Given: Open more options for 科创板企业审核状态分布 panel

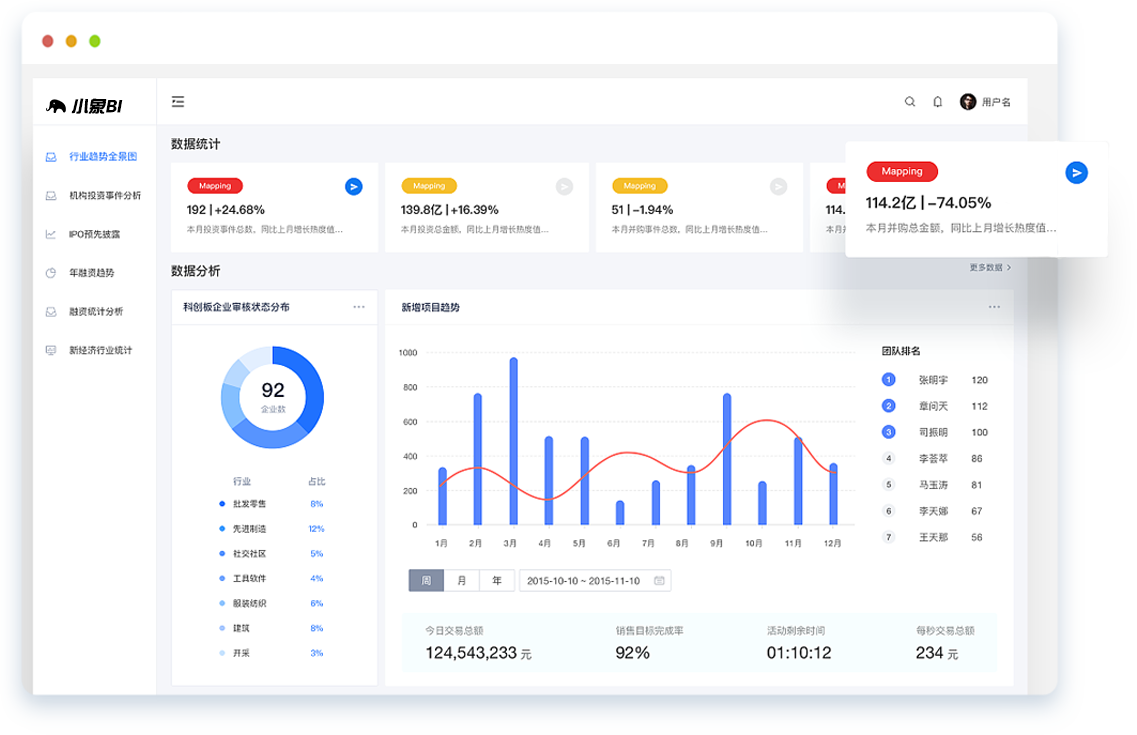Looking at the screenshot, I should pyautogui.click(x=359, y=307).
